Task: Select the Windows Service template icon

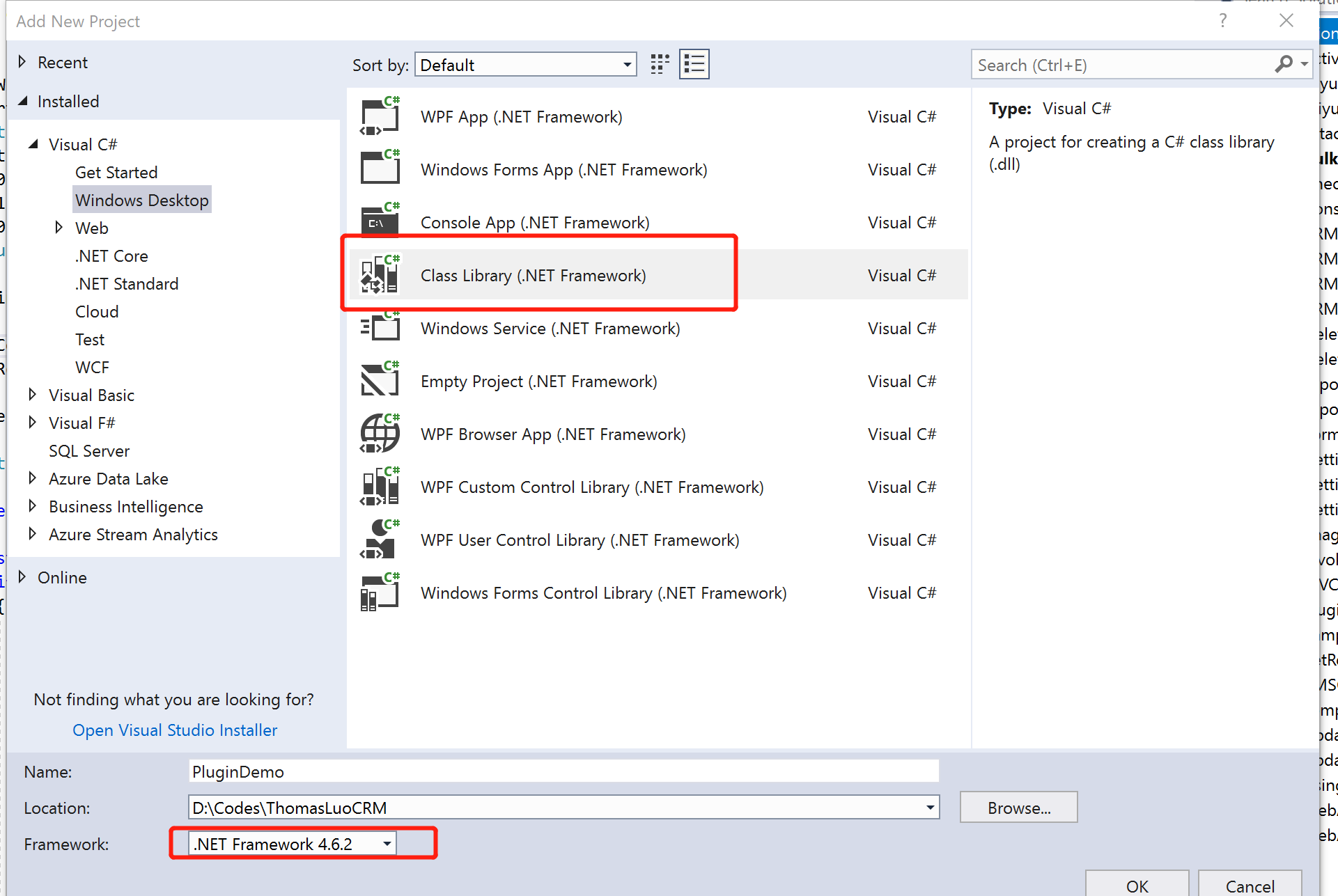Action: point(380,326)
